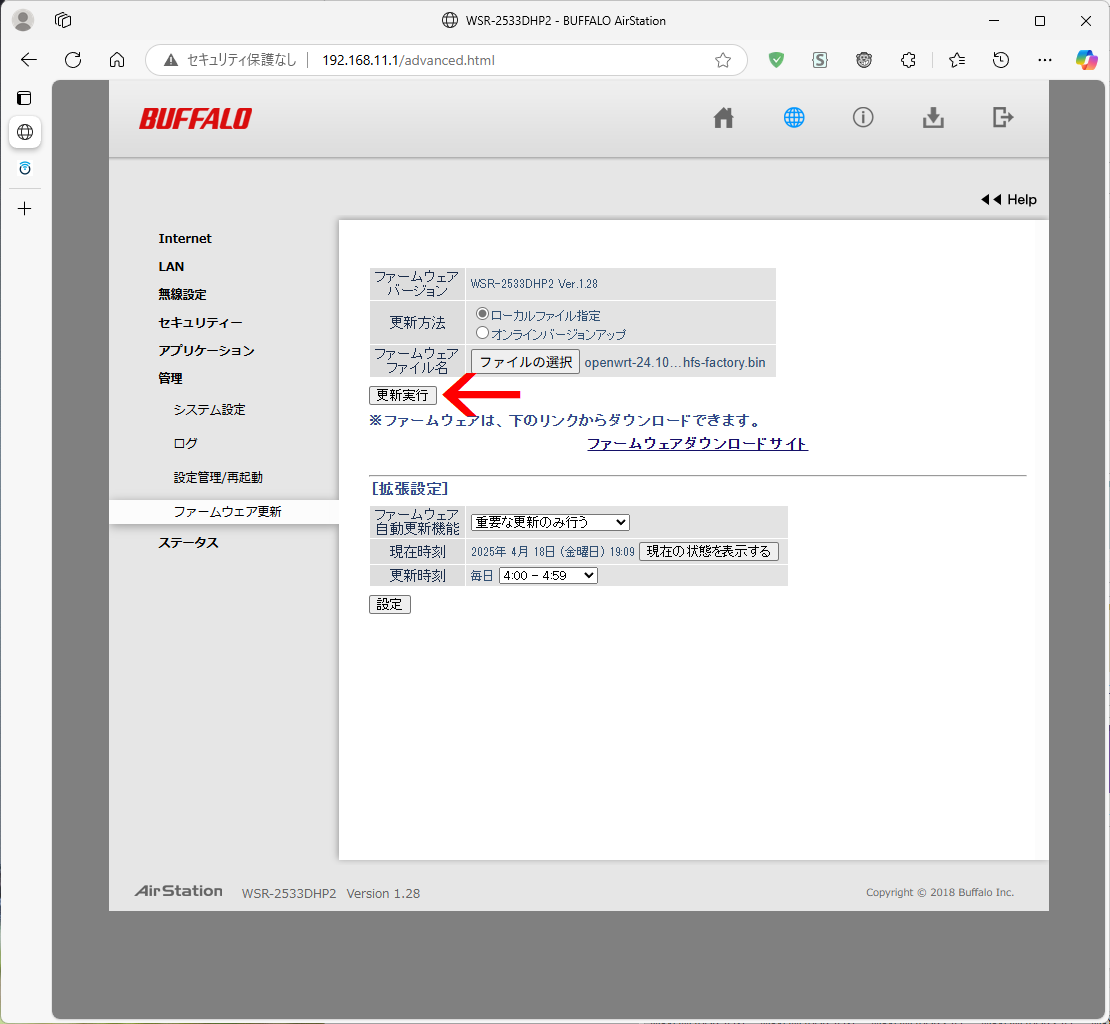Select オンラインバージョンアップ radio button
This screenshot has width=1110, height=1024.
click(482, 332)
